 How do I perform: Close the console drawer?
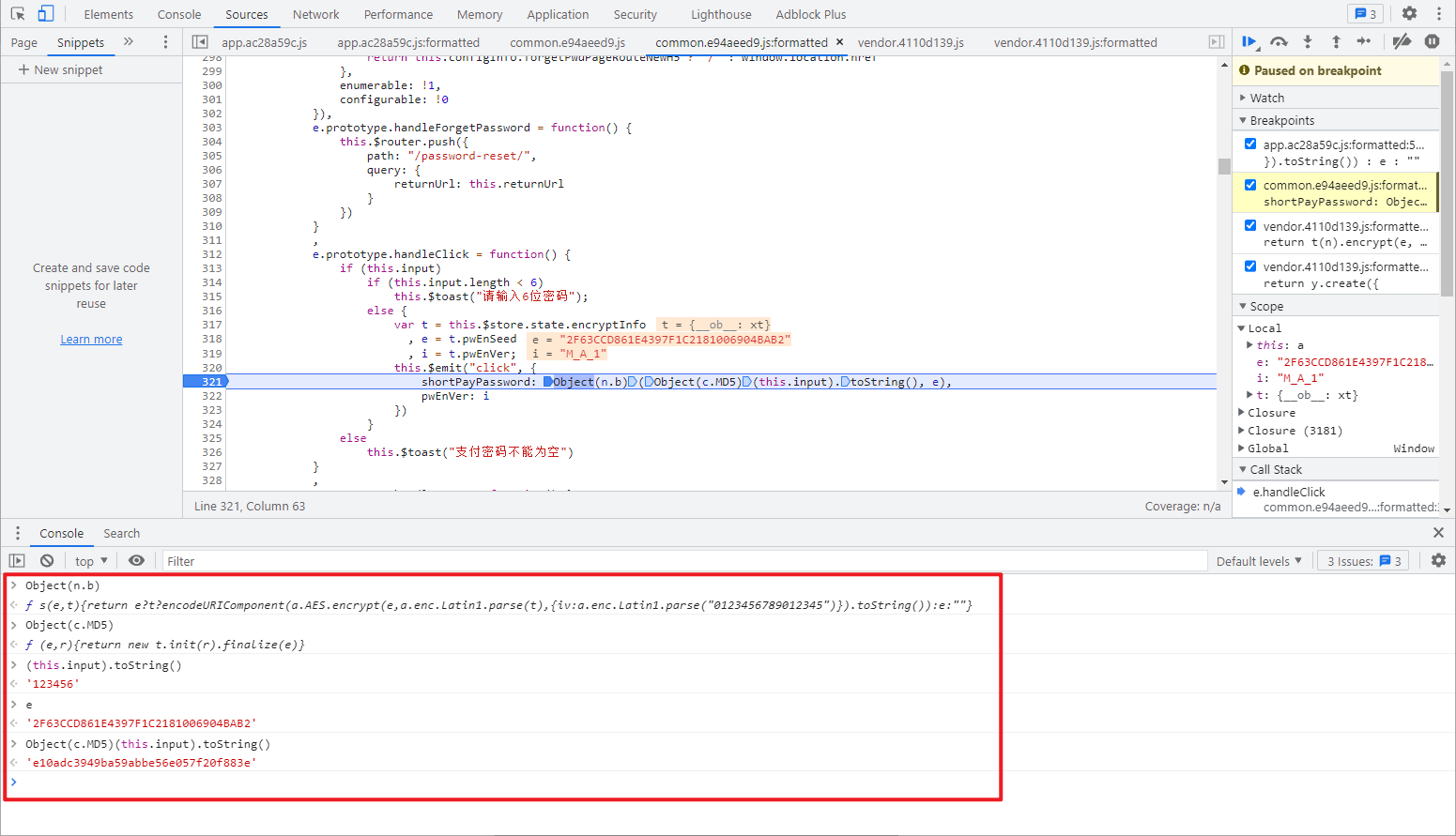tap(1438, 533)
